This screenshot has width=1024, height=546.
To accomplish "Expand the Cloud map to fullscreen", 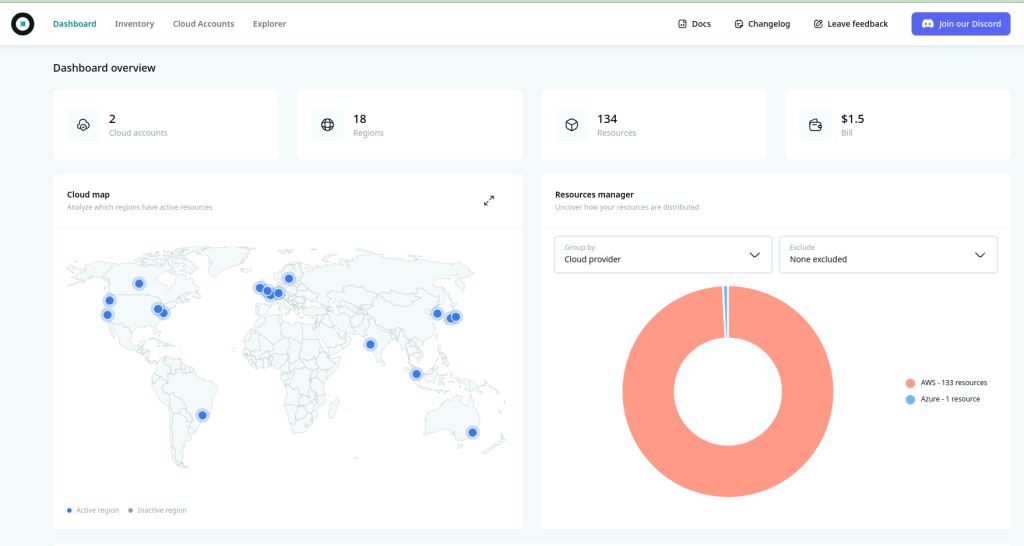I will pyautogui.click(x=489, y=200).
